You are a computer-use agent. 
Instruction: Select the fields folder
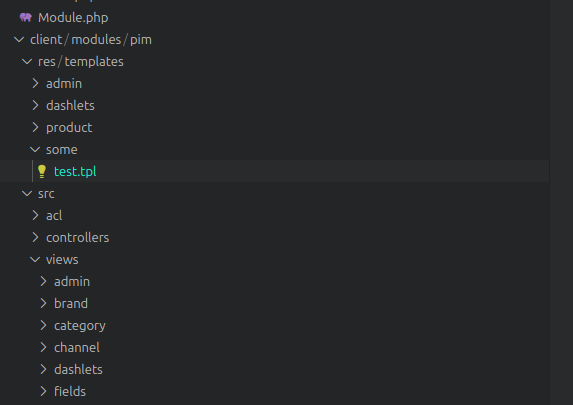coord(70,391)
